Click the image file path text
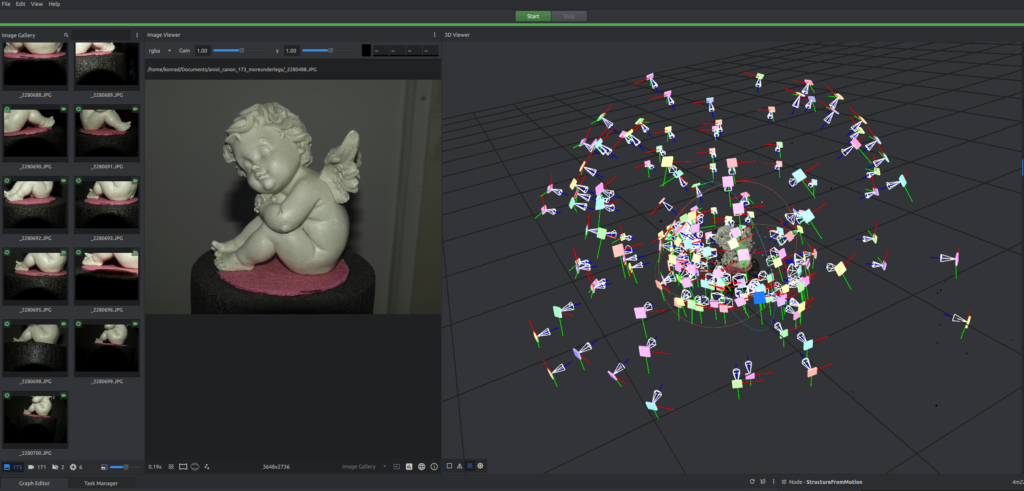 (232, 69)
